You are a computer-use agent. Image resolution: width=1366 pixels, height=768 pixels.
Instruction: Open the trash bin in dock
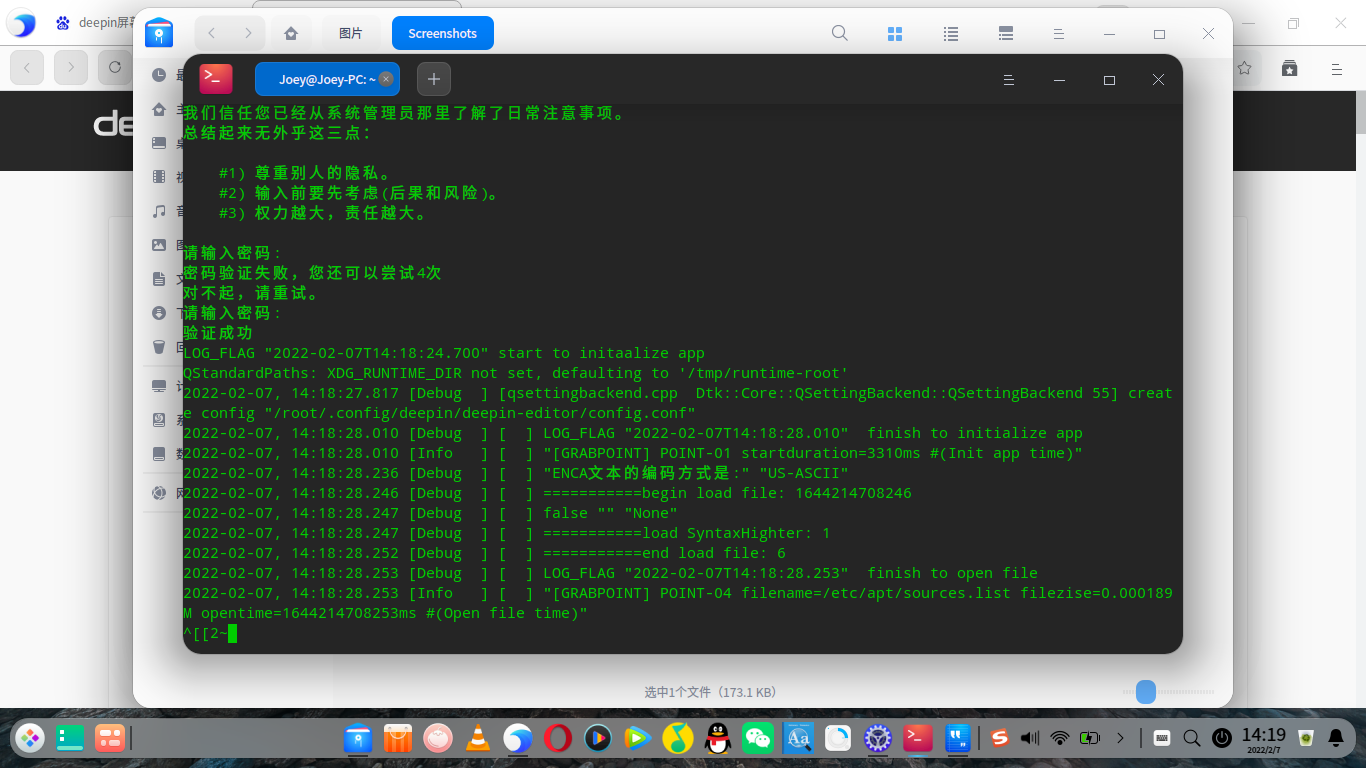point(1305,738)
